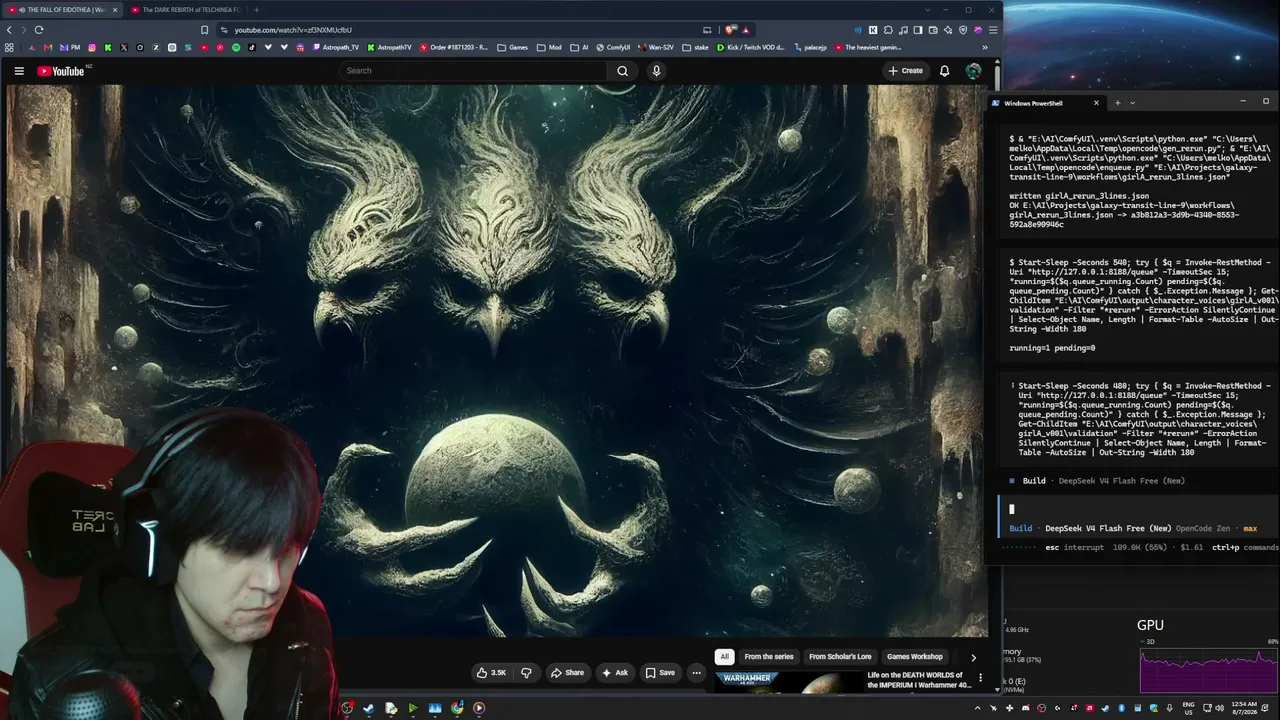This screenshot has width=1280, height=720.
Task: Add a new PowerShell terminal tab
Action: [1117, 102]
